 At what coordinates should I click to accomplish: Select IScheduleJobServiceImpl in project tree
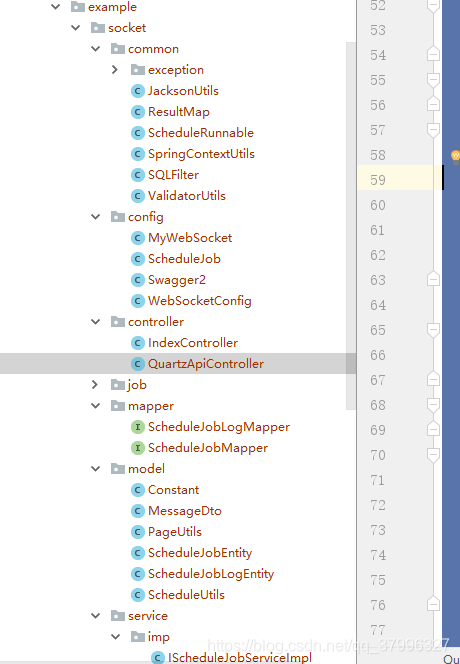[240, 658]
